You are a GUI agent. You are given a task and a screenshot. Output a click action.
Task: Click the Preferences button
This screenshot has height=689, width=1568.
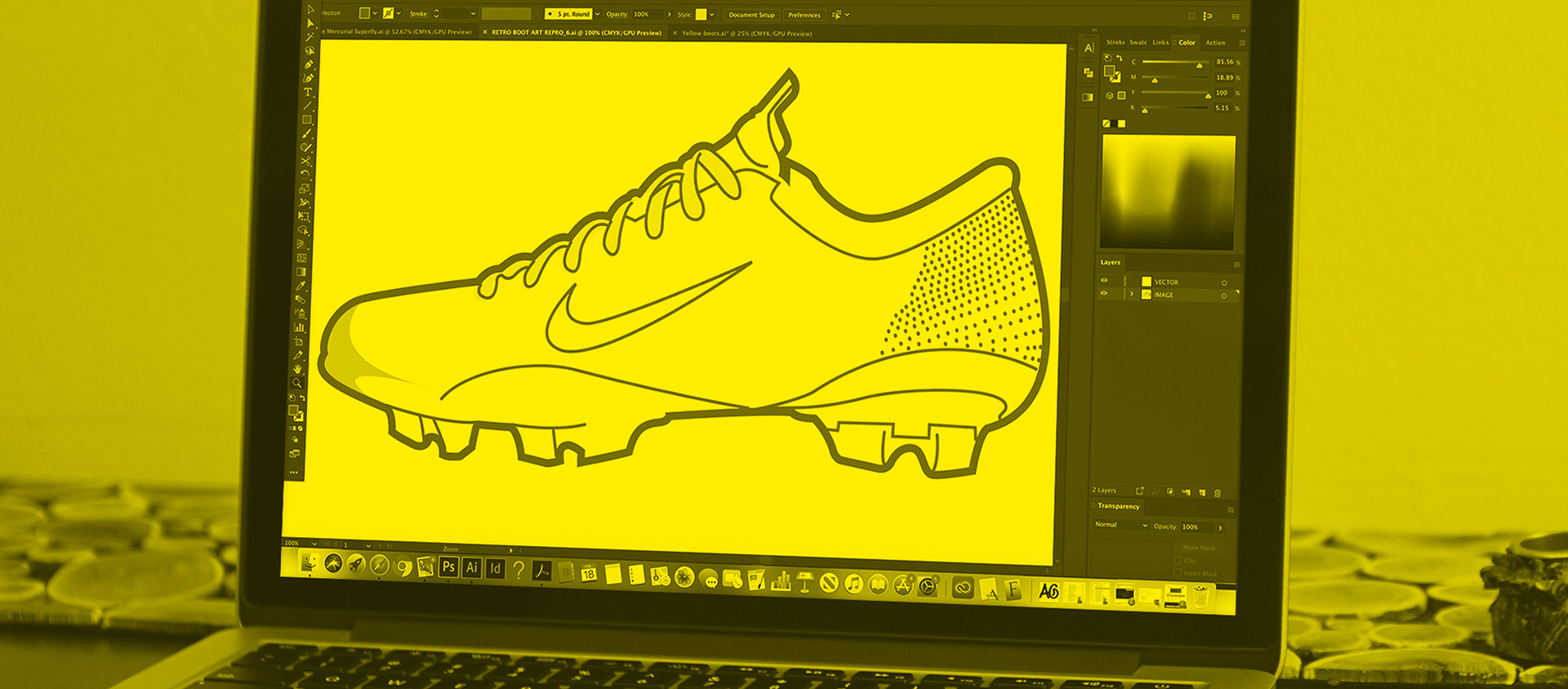pyautogui.click(x=804, y=15)
